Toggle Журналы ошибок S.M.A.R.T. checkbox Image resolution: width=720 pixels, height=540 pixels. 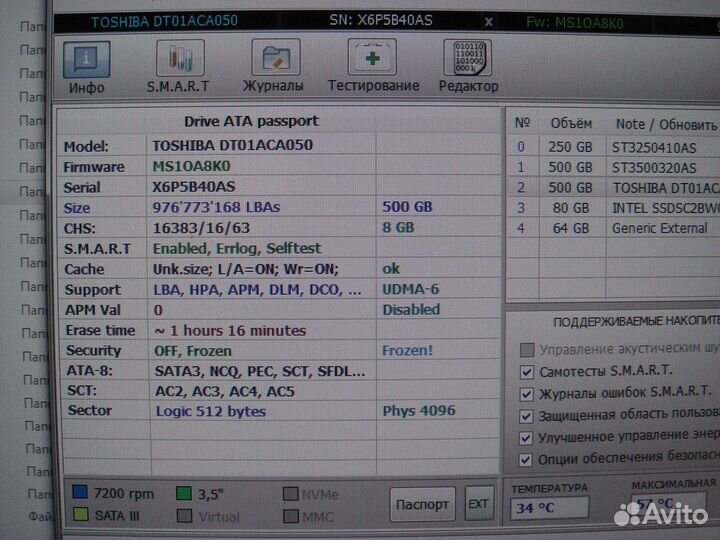point(527,394)
